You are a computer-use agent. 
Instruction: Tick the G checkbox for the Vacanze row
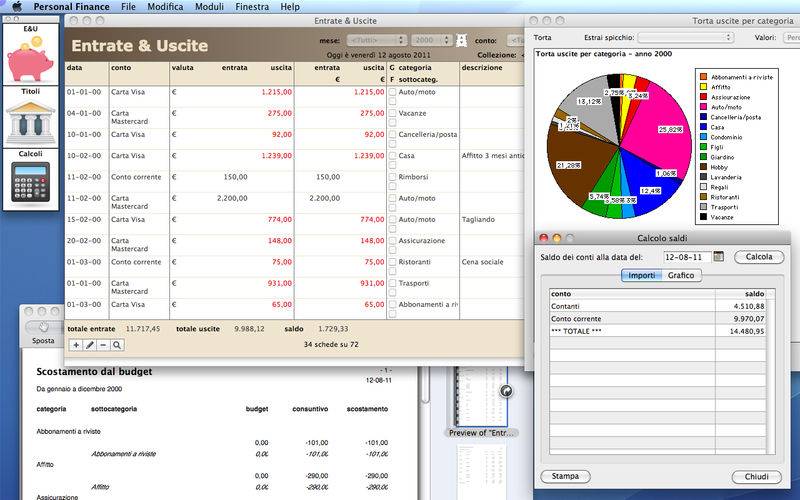tap(393, 113)
